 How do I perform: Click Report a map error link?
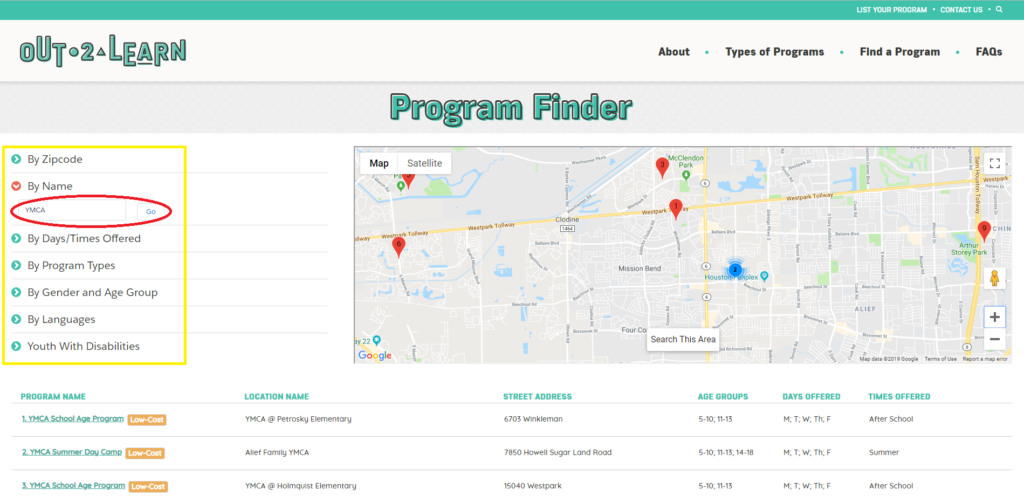[x=985, y=359]
